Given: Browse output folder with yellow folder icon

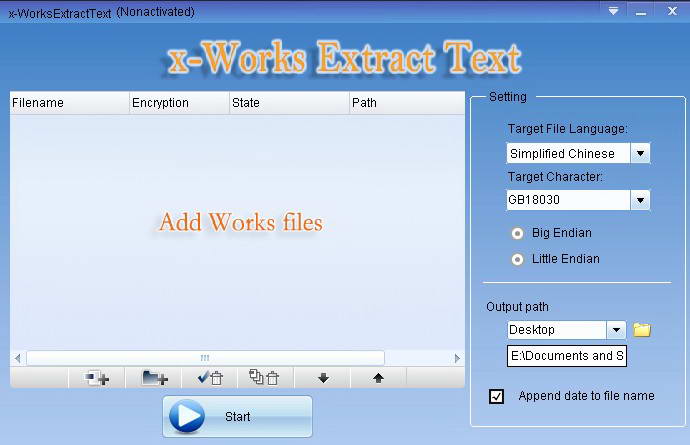Looking at the screenshot, I should click(x=642, y=330).
